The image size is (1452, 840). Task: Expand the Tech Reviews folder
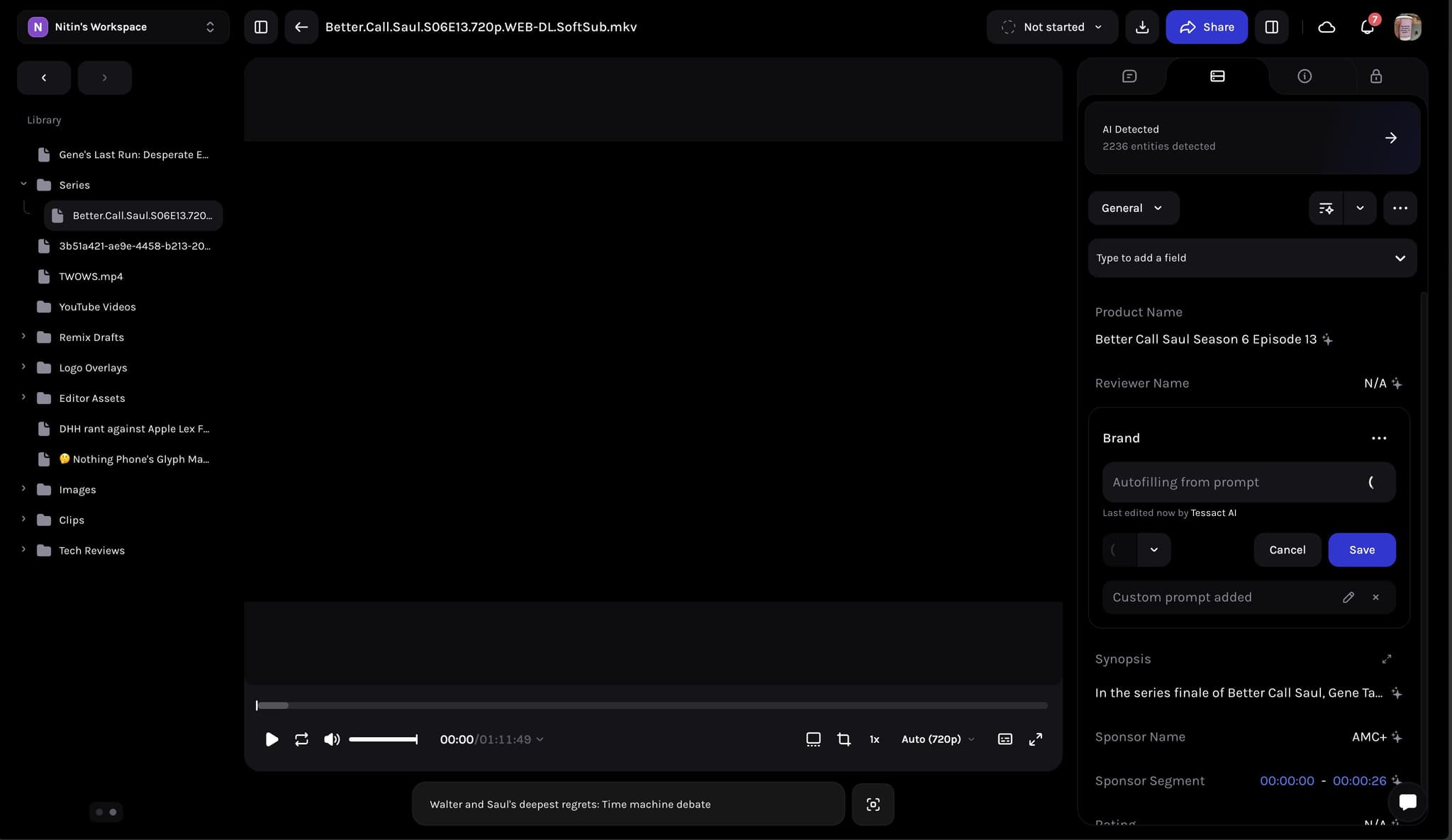pos(23,550)
